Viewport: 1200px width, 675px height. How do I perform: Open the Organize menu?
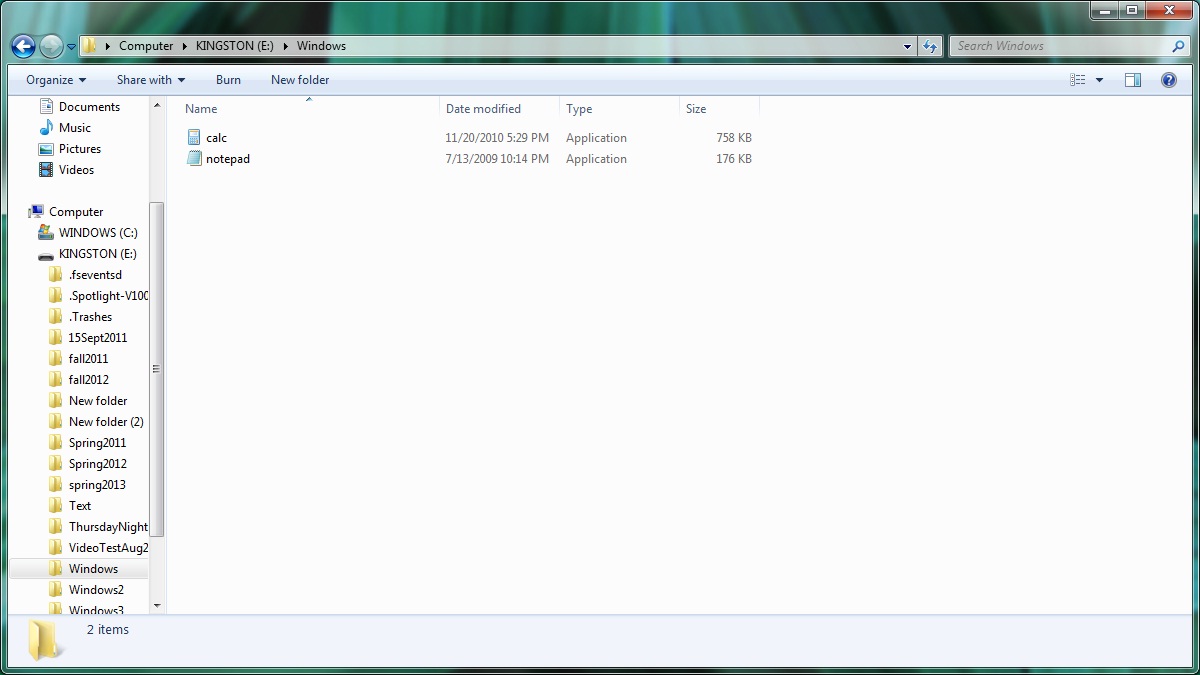click(56, 80)
